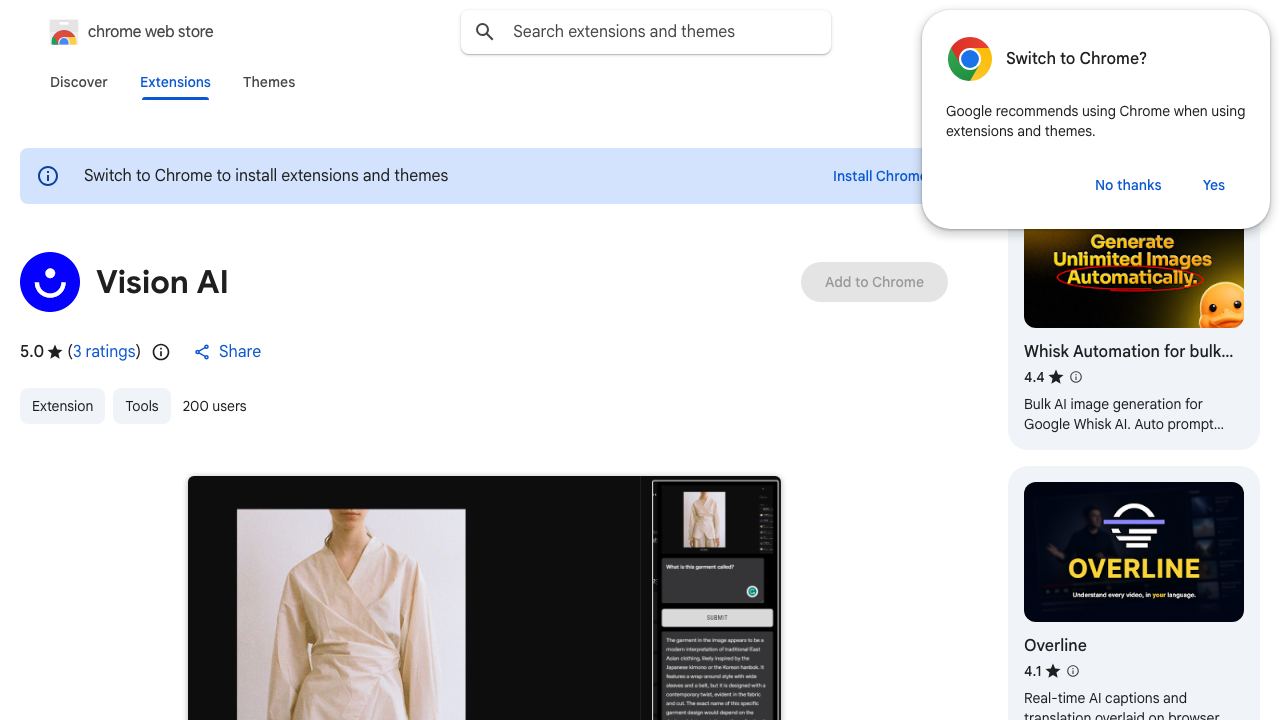Screen dimensions: 1280x720
Task: Select the Extensions tab
Action: (175, 82)
